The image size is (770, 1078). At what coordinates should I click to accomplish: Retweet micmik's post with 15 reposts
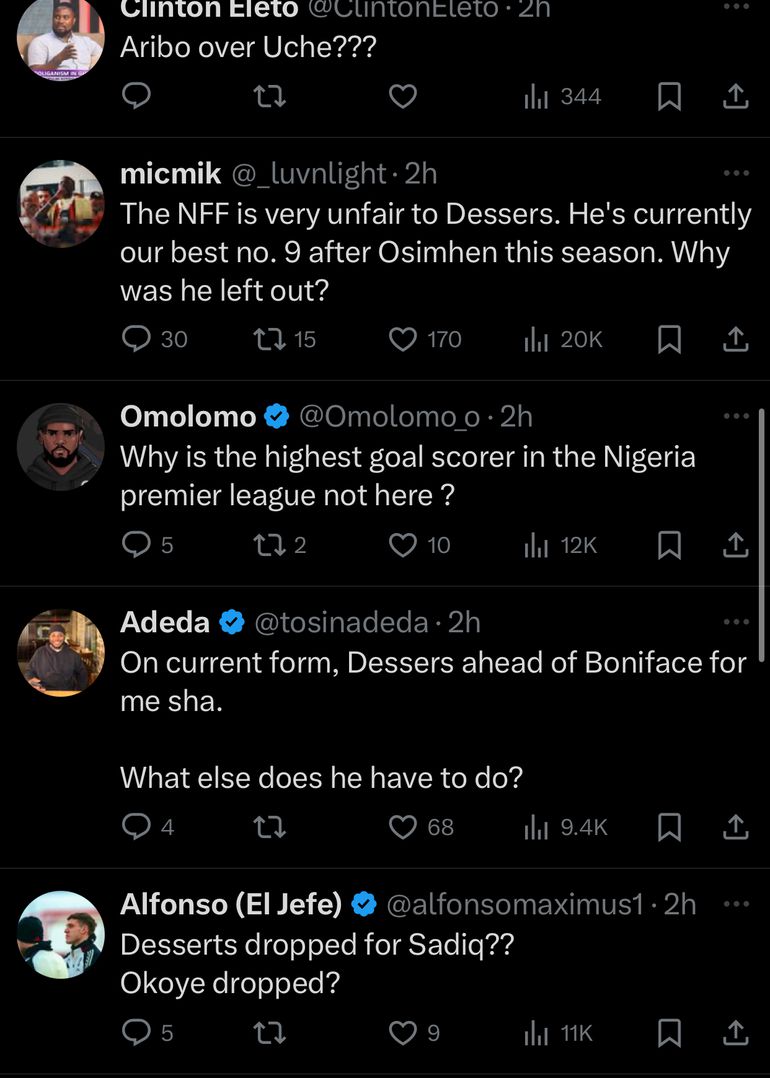[270, 340]
